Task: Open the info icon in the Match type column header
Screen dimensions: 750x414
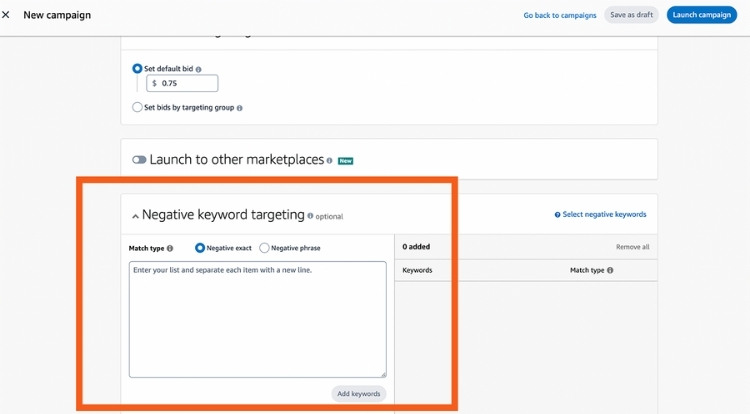Action: coord(610,270)
